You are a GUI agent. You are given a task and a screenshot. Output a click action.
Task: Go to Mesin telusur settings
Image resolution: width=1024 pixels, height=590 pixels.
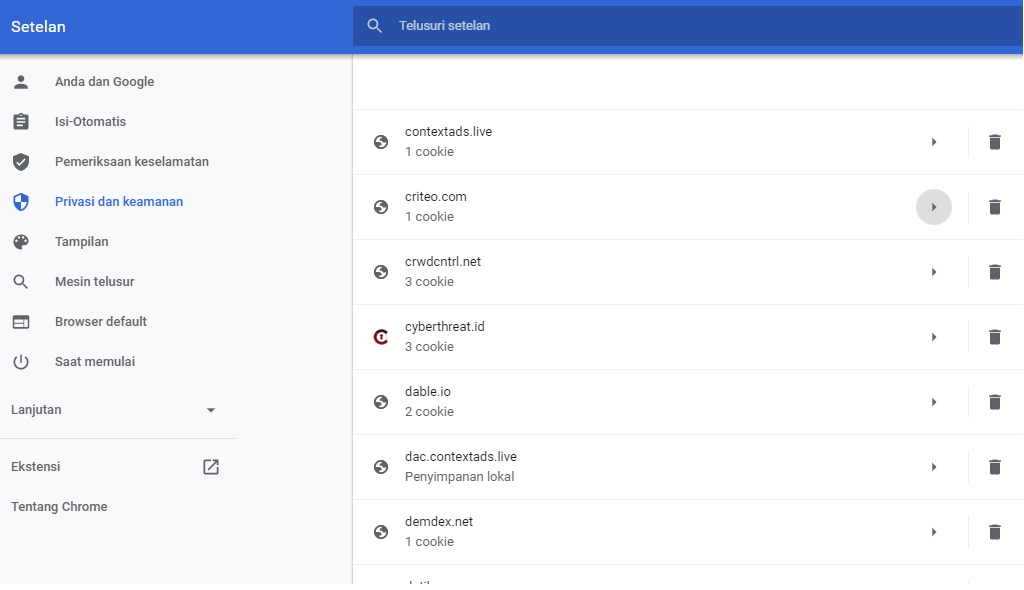(x=95, y=282)
